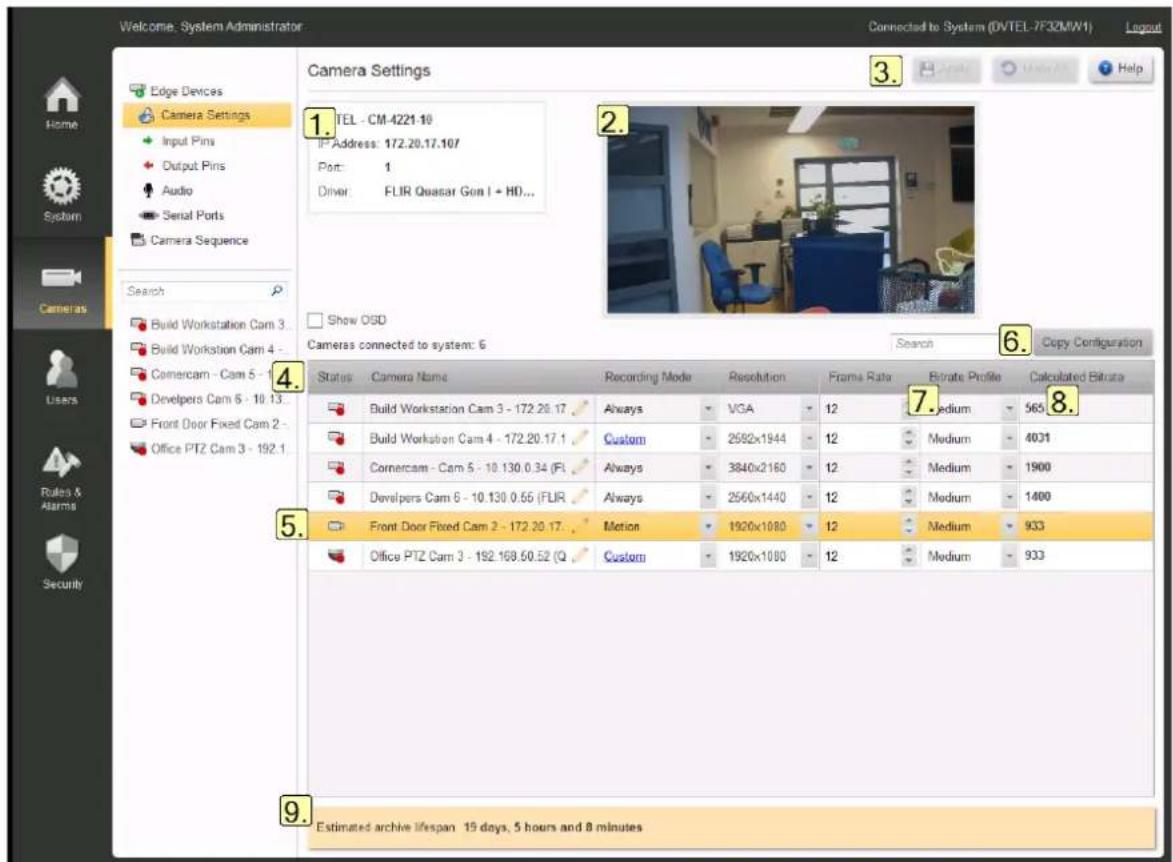This screenshot has width=1173, height=862.
Task: Open Custom recording link for Office PTZ Cam 3
Action: point(625,556)
